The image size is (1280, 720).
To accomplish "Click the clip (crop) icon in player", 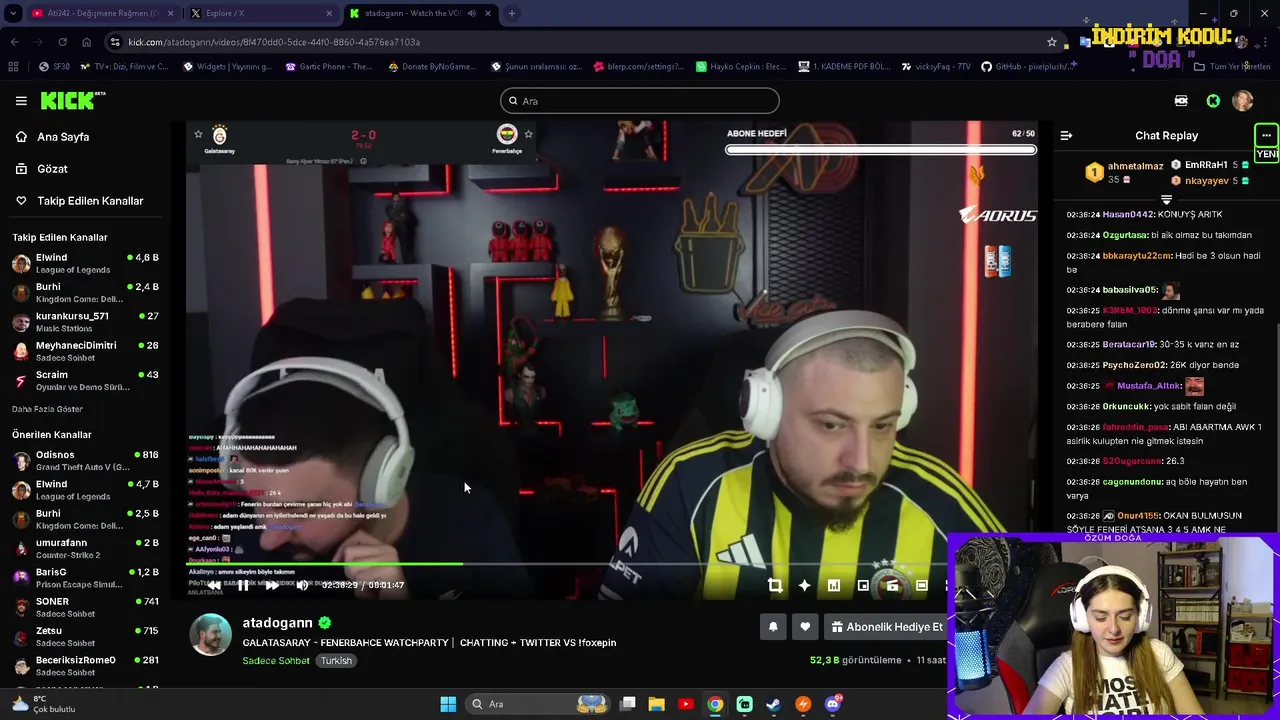I will pos(775,586).
